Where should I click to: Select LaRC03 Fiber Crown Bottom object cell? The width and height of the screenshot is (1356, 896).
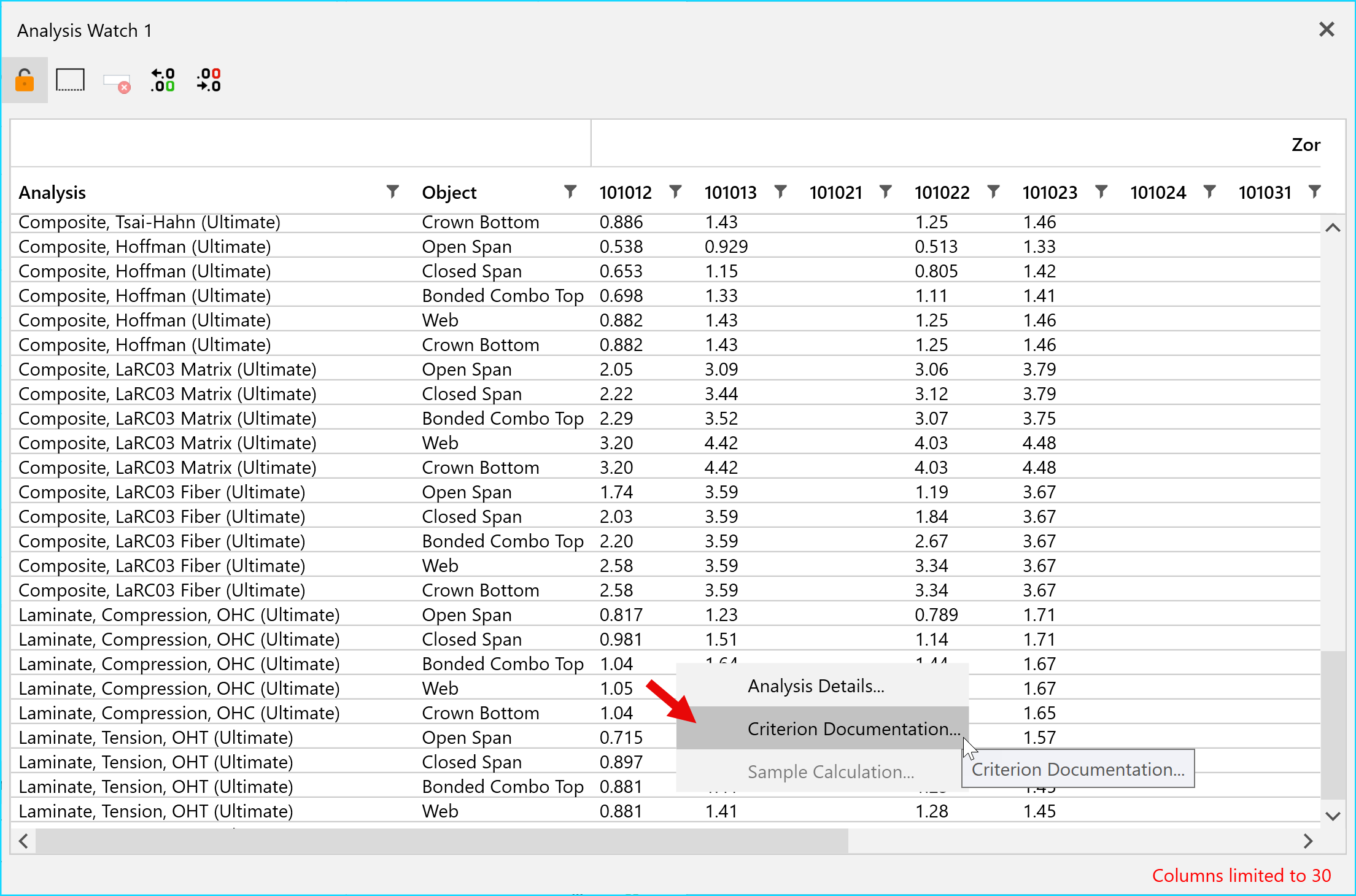(x=480, y=590)
